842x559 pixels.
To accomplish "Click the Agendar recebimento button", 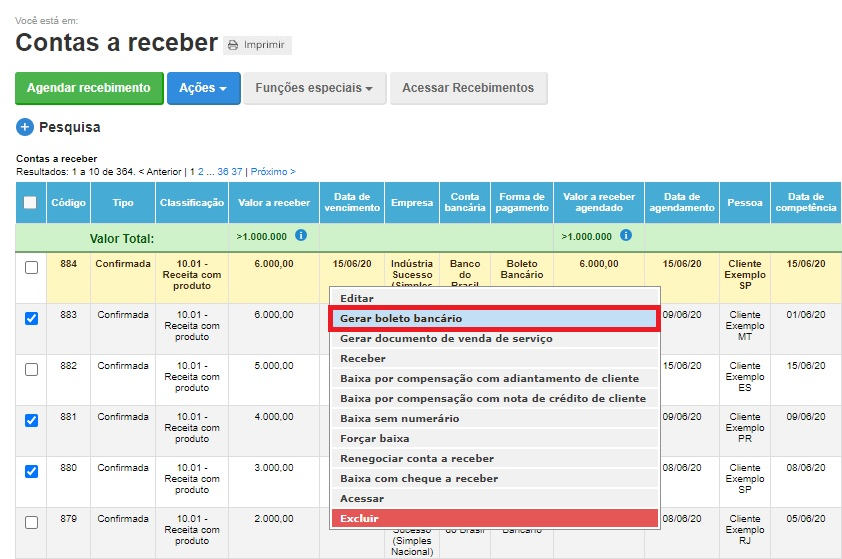I will pos(89,88).
